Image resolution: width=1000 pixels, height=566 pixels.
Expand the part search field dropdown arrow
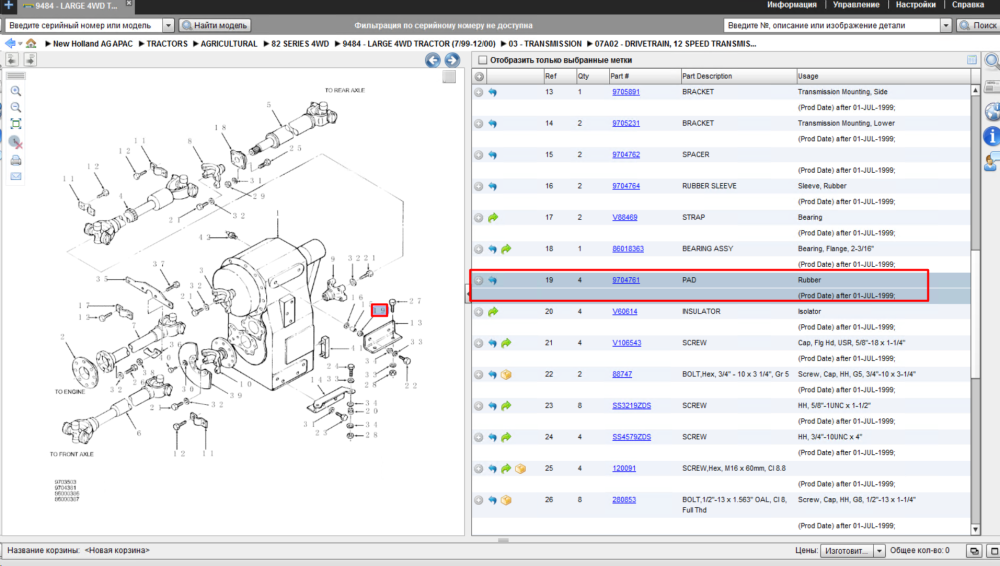pos(946,26)
